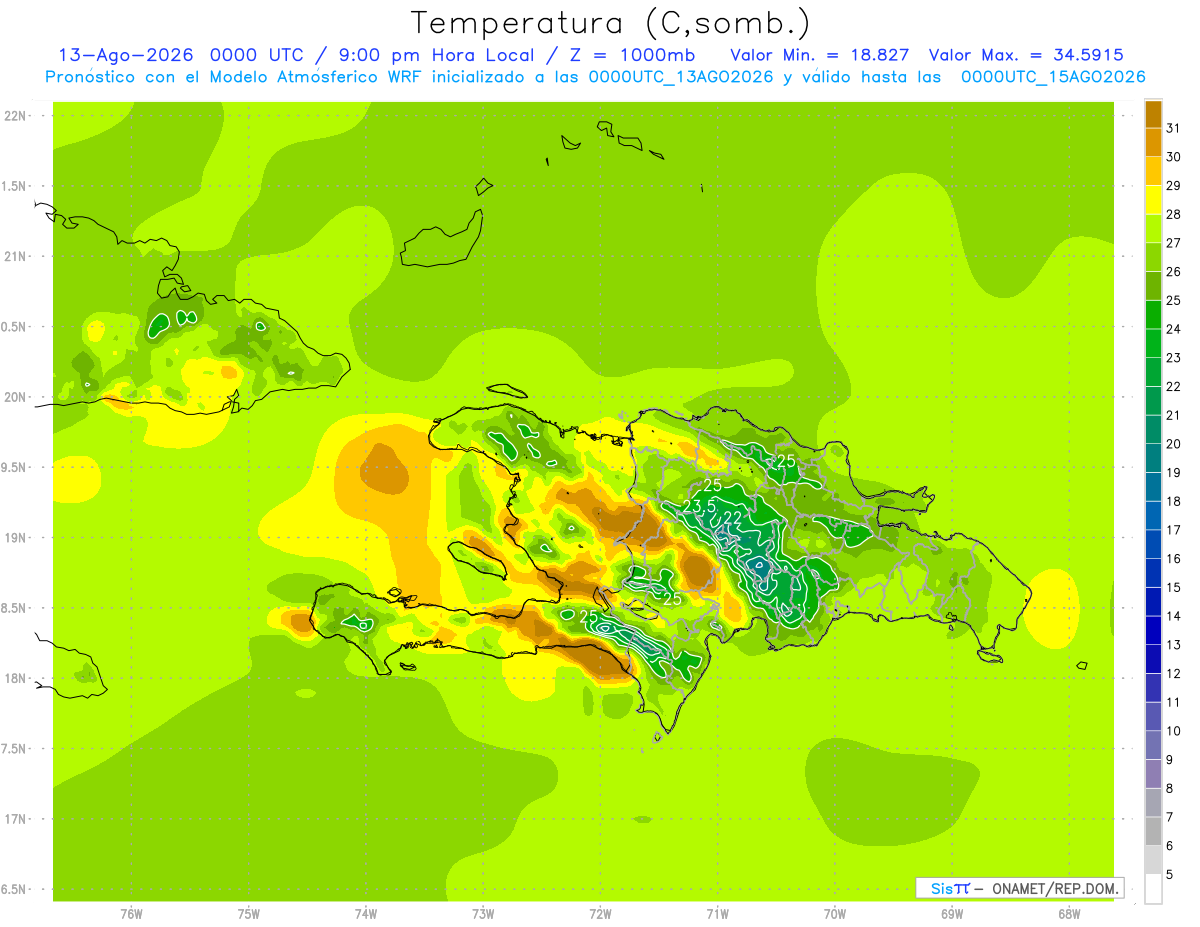Image resolution: width=1200 pixels, height=927 pixels.
Task: Click the "19N" latitude label
Action: [15, 538]
